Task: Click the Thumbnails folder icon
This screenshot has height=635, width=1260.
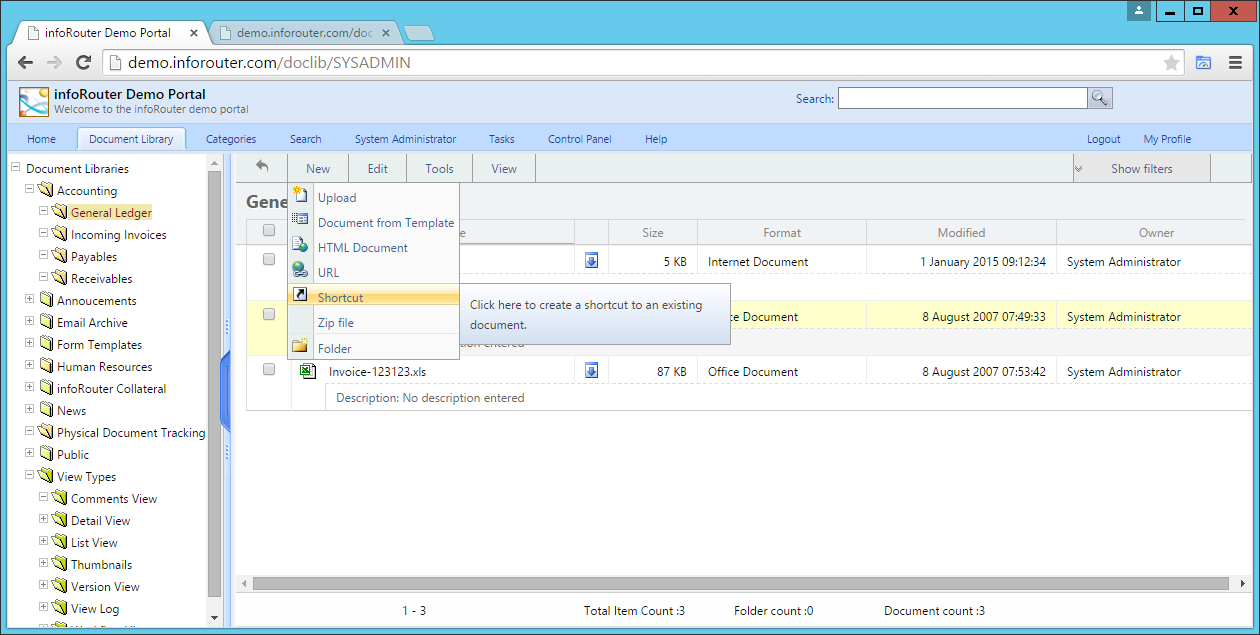Action: pos(59,564)
